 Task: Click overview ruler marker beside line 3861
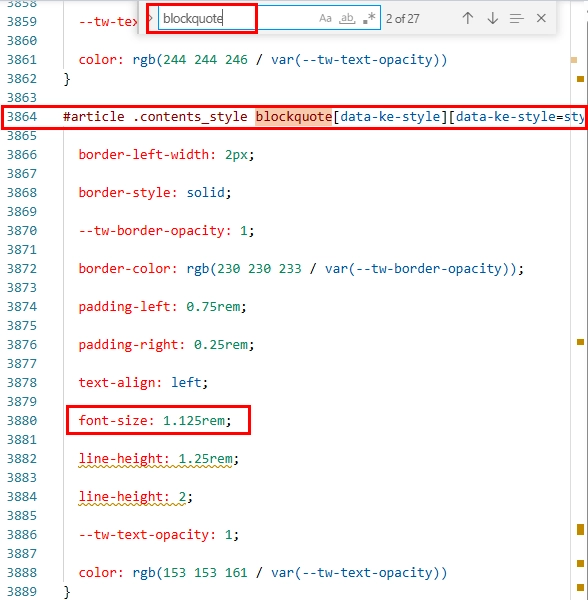pos(574,60)
